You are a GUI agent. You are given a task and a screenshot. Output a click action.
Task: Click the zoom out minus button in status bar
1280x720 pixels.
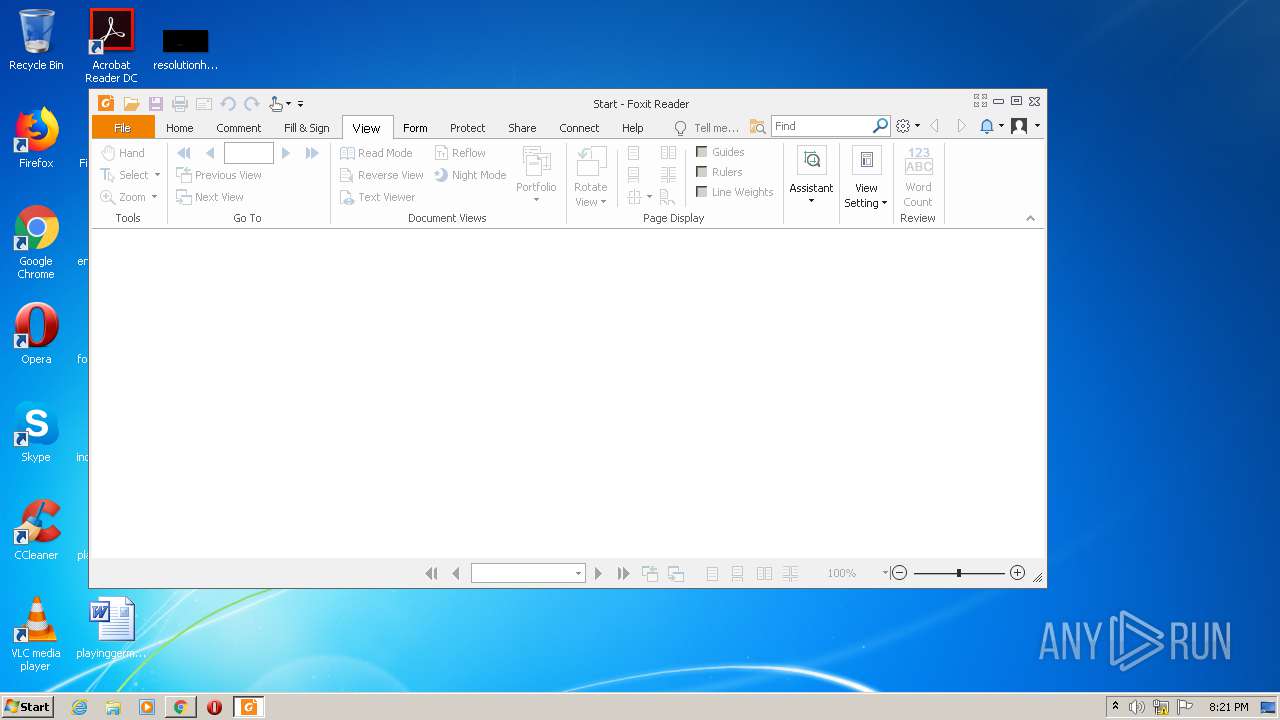899,573
